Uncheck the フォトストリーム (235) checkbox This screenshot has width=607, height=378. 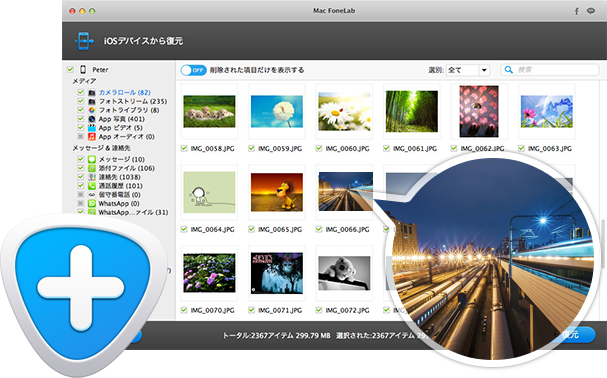pos(81,101)
